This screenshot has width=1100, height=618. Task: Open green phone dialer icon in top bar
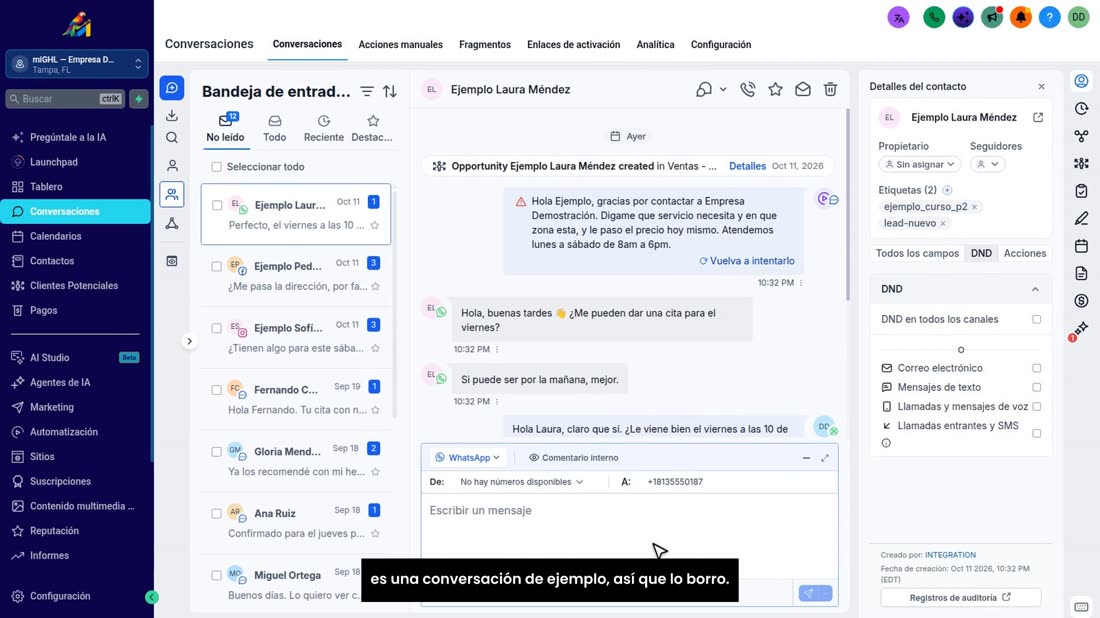click(934, 18)
